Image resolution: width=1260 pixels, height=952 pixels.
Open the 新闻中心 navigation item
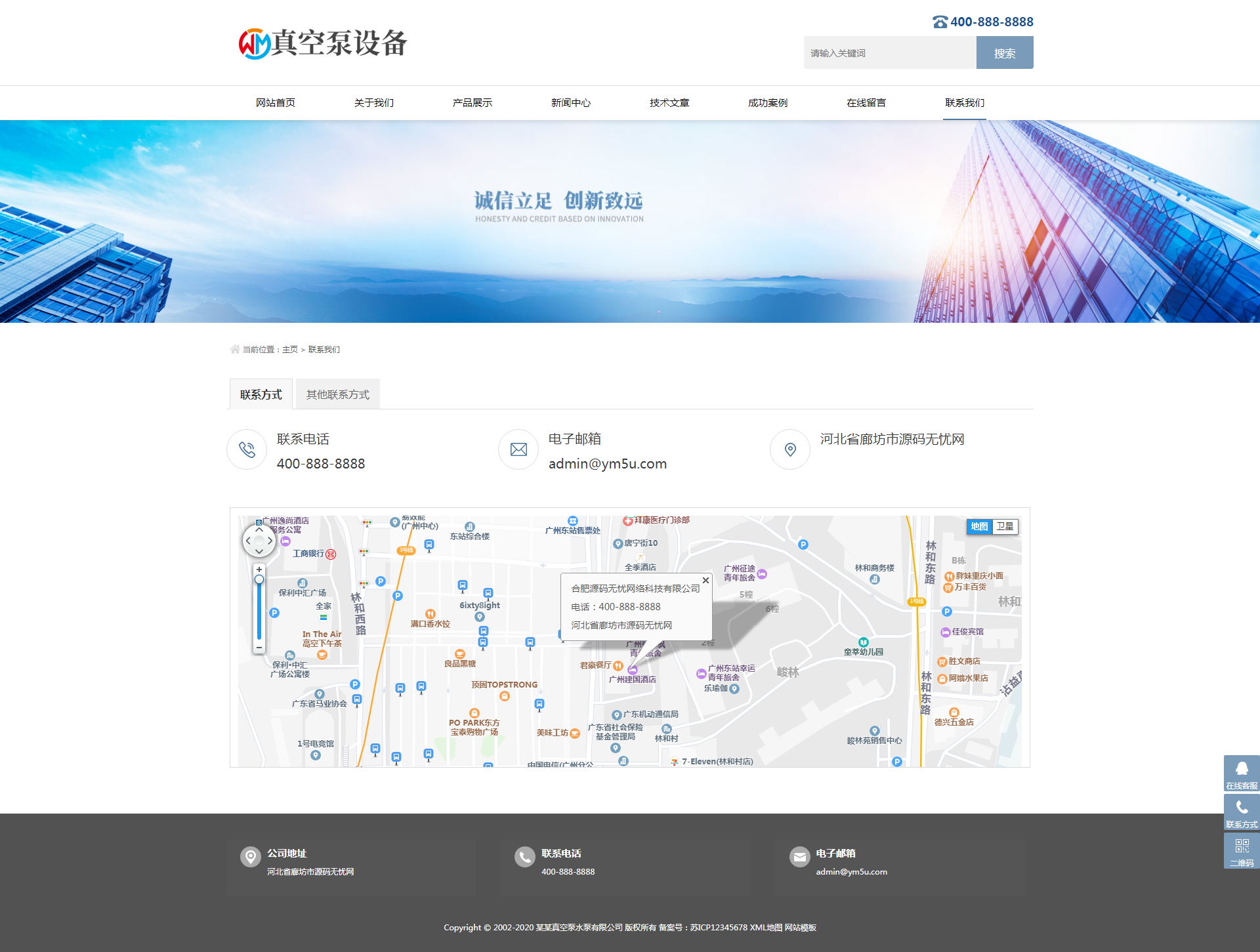pyautogui.click(x=570, y=103)
